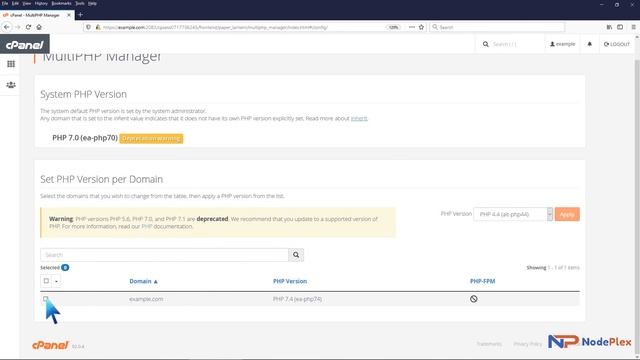Click the footer cPanel logo
Screen dimensions: 640x360
(50, 345)
